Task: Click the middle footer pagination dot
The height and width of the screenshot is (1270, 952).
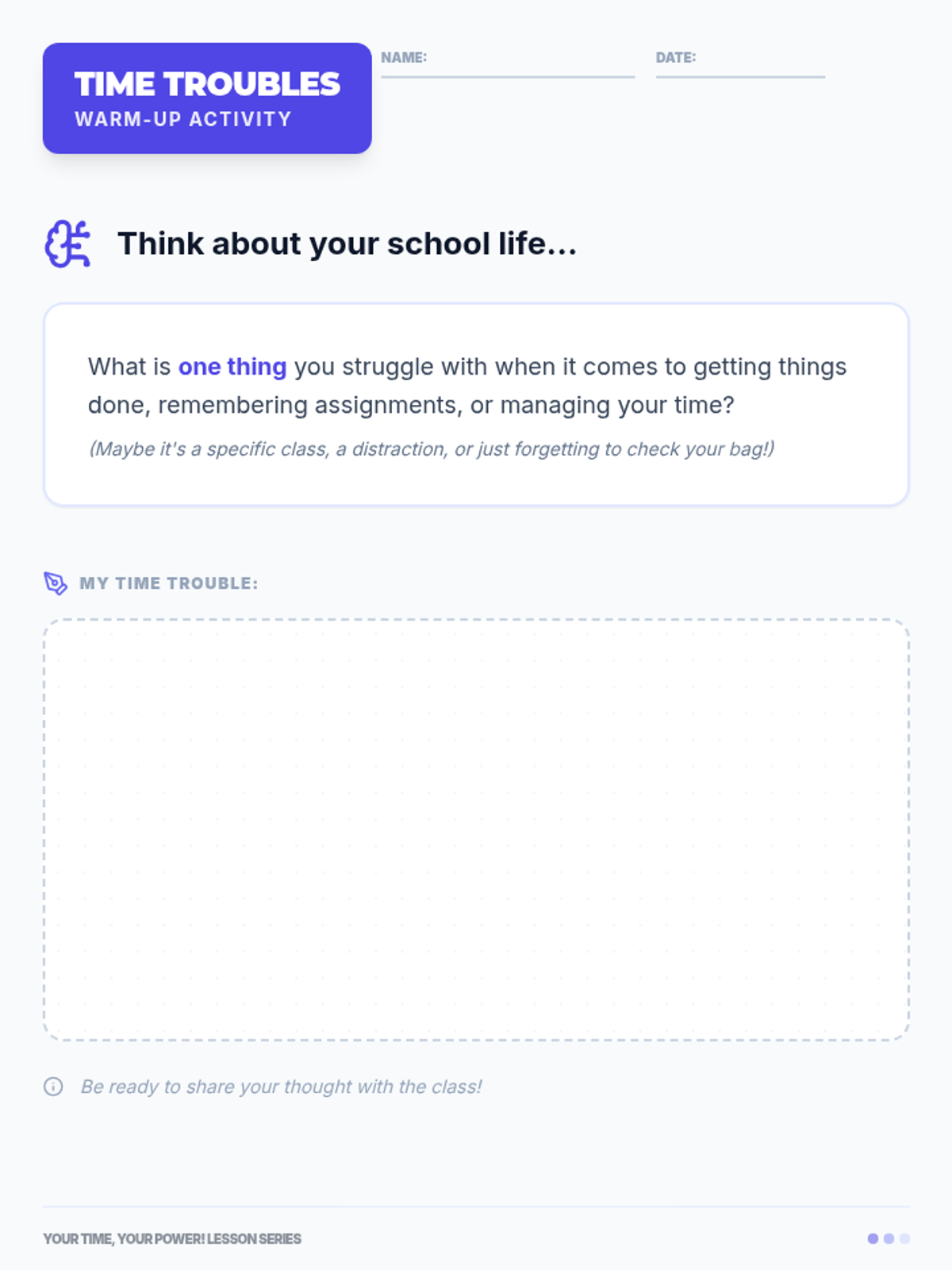Action: pyautogui.click(x=889, y=1238)
